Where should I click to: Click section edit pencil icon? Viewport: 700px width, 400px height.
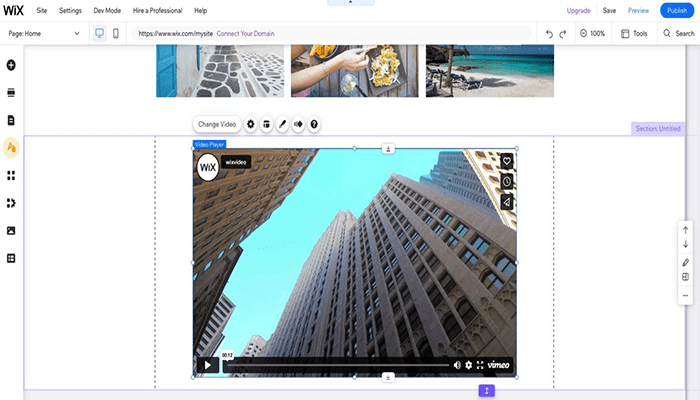[x=685, y=262]
